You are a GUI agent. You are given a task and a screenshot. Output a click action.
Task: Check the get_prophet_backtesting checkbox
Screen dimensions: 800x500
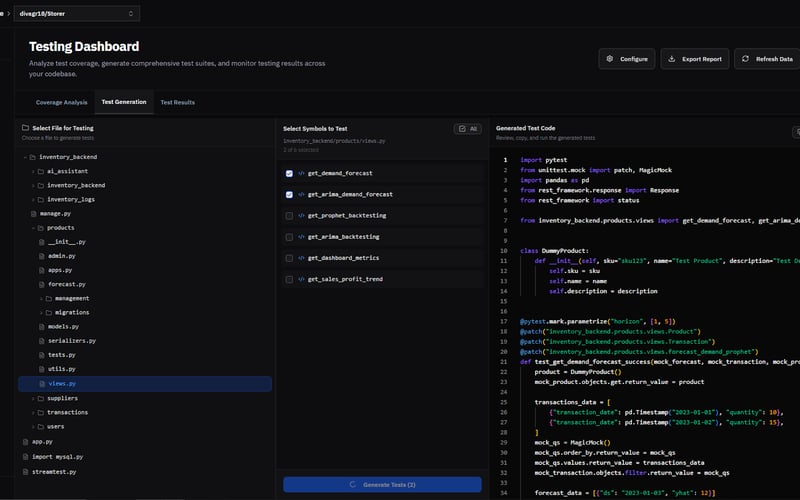(x=289, y=216)
